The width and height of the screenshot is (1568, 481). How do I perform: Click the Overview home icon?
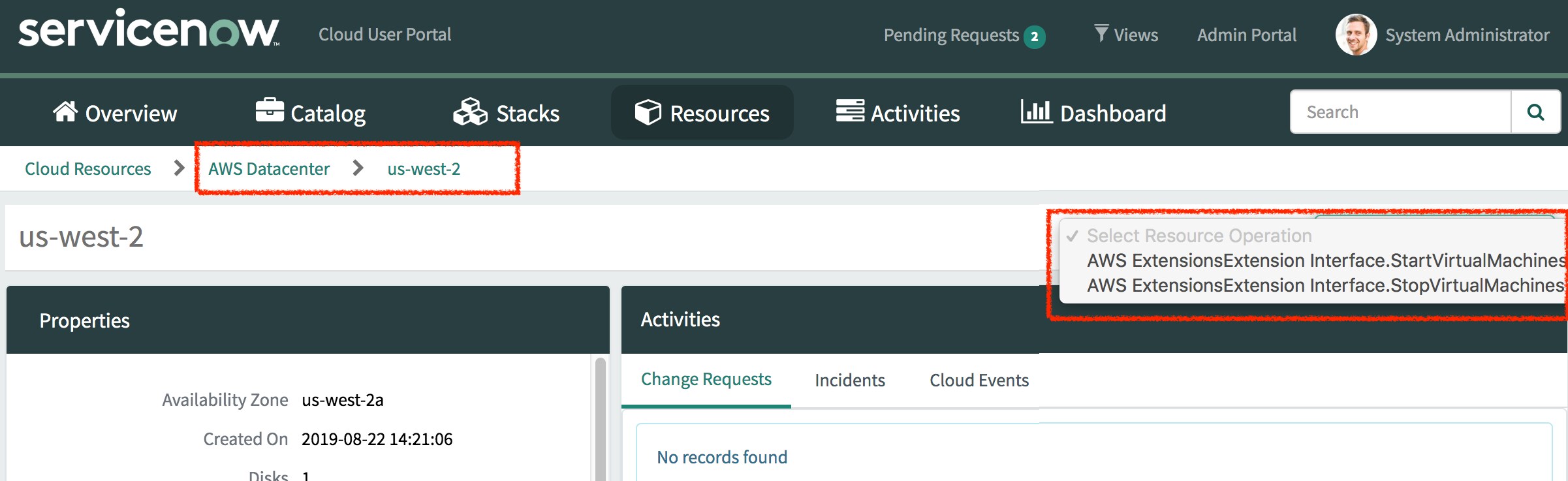point(65,112)
